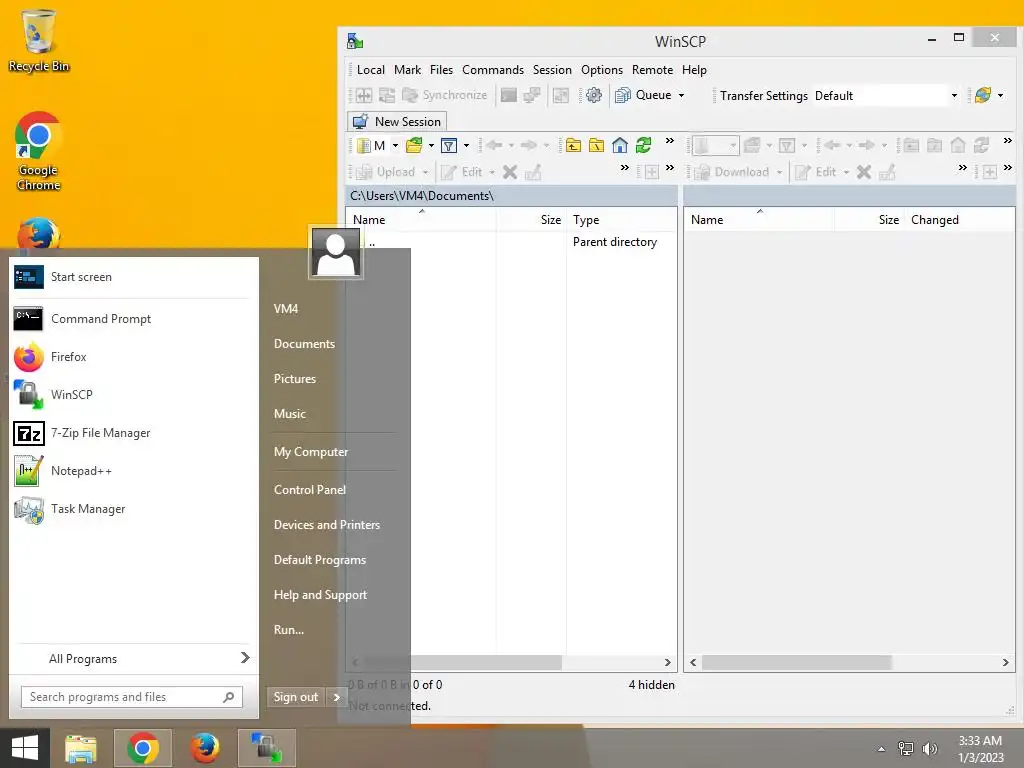Click remote panel horizontal scrollbar thumb
This screenshot has height=768, width=1024.
(x=796, y=662)
